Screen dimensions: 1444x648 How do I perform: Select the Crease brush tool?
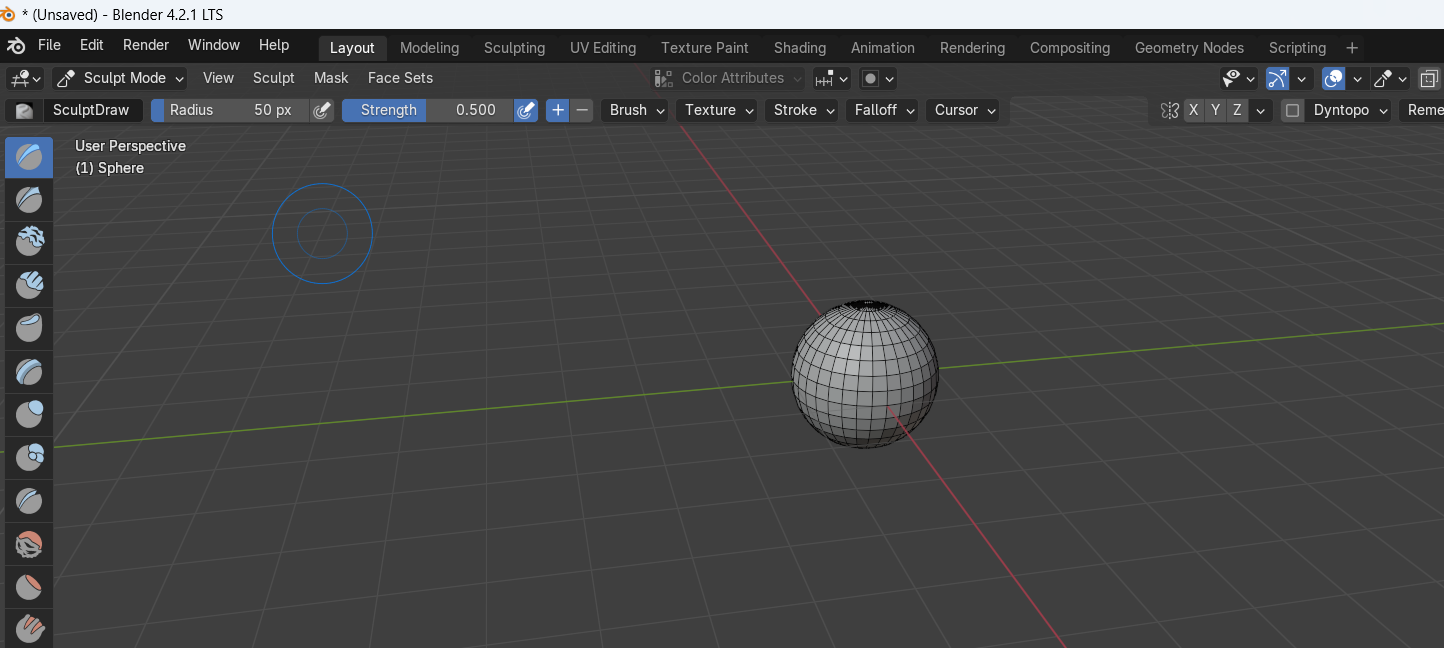pyautogui.click(x=29, y=500)
